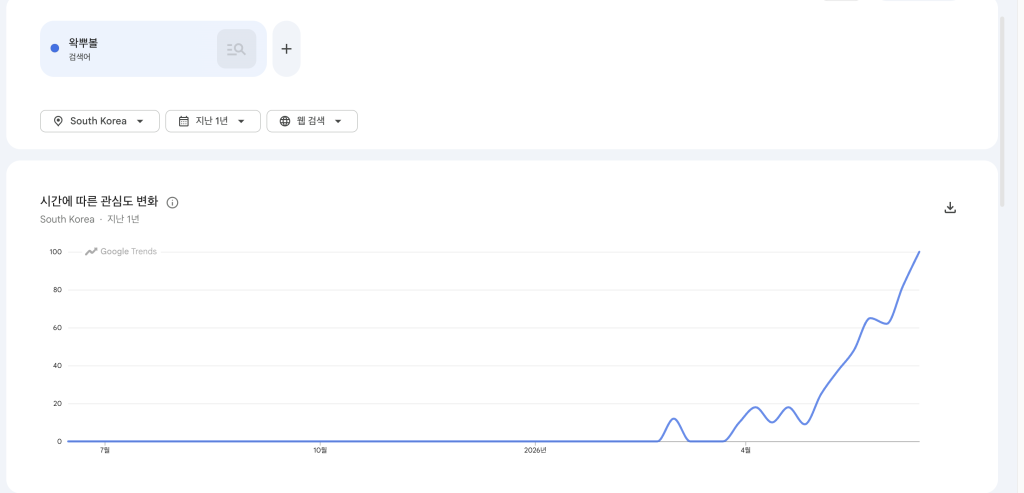Click the search term explore icon

click(236, 49)
